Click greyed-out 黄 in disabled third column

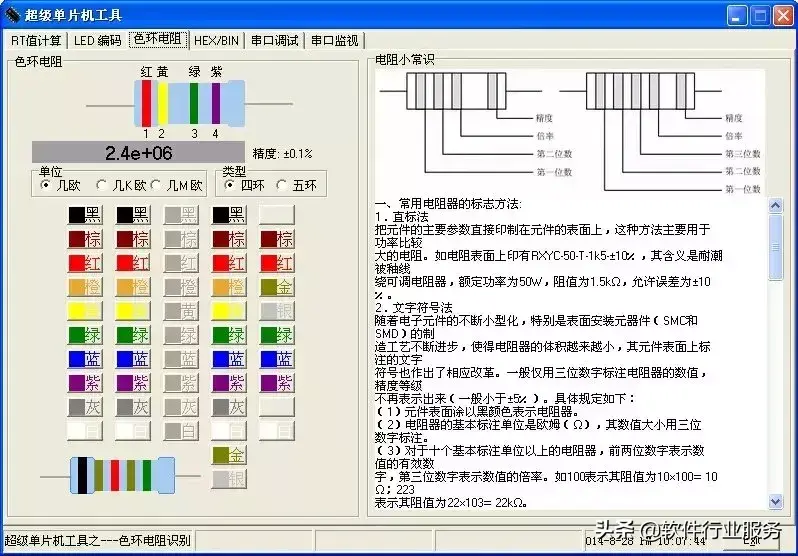181,311
